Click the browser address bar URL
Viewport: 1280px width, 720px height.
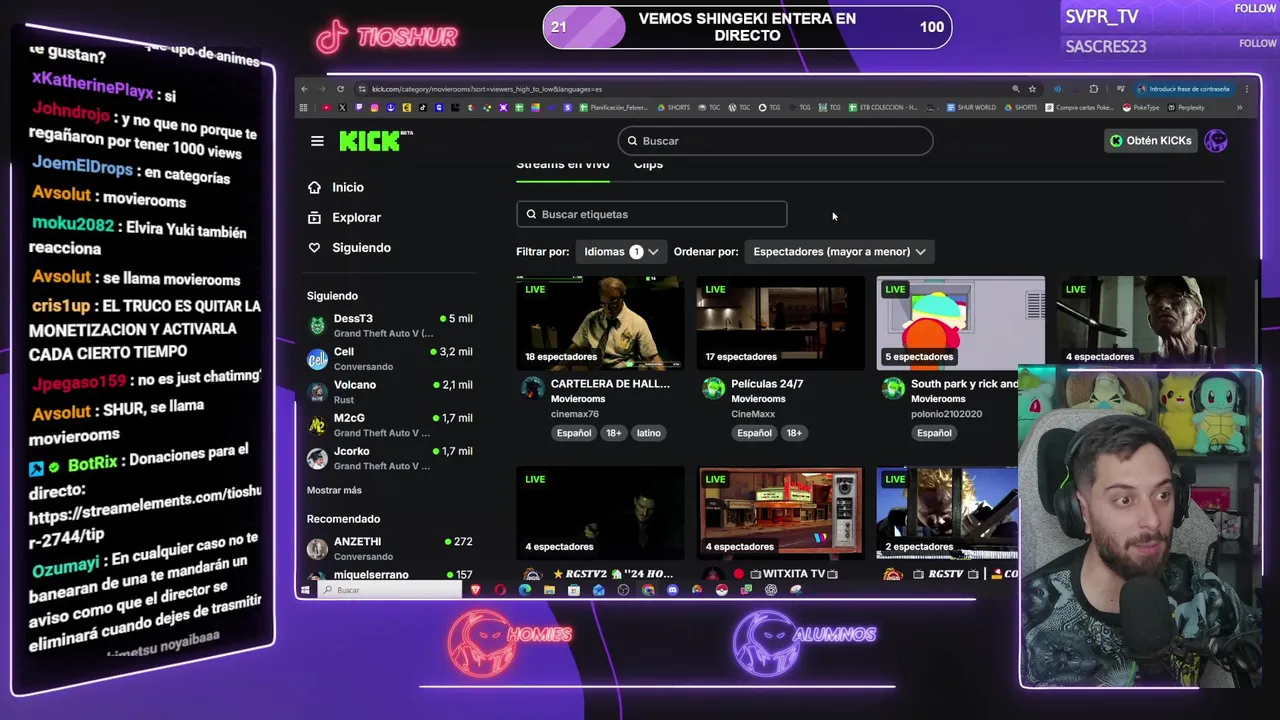(x=487, y=89)
